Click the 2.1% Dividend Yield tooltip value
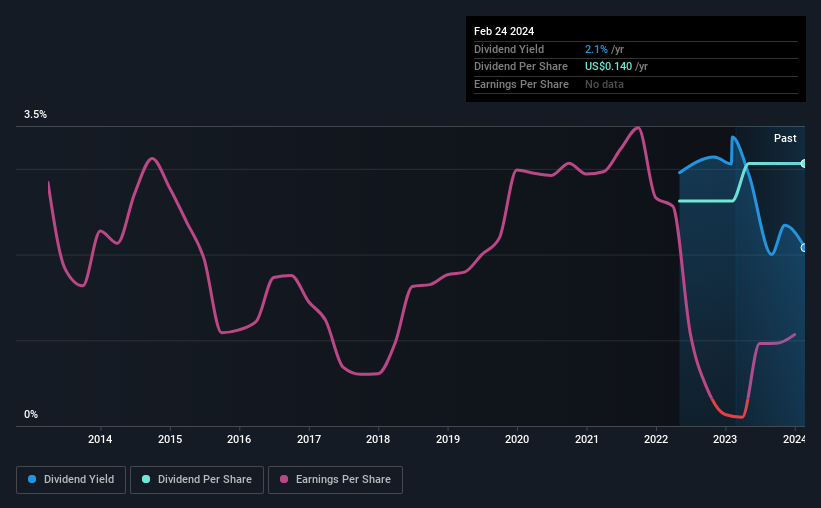Viewport: 821px width, 508px height. click(x=596, y=49)
